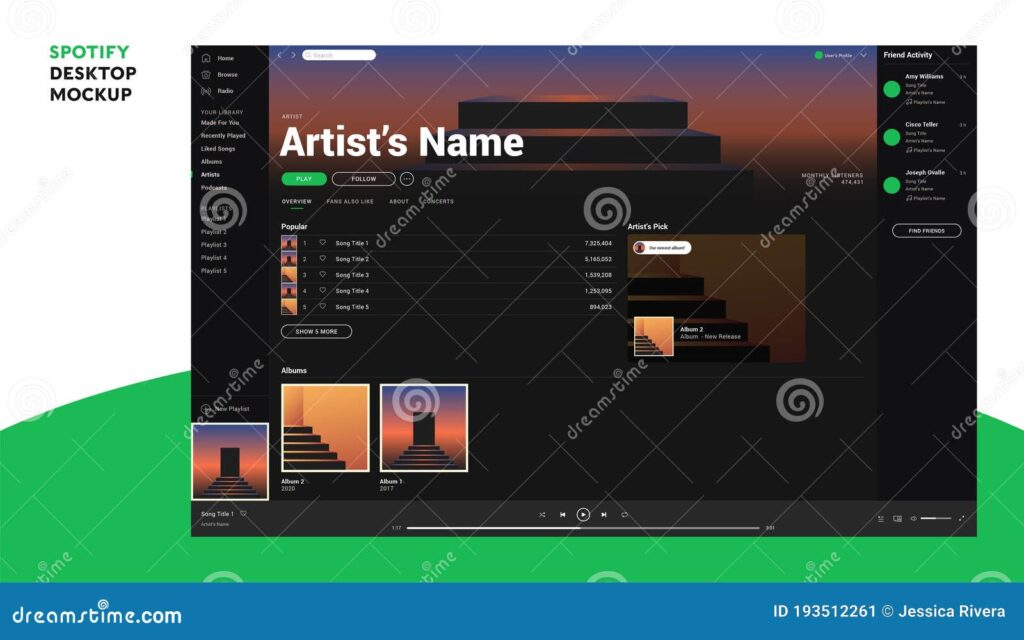This screenshot has width=1024, height=640.
Task: Open Playlist 3 in sidebar
Action: 214,245
